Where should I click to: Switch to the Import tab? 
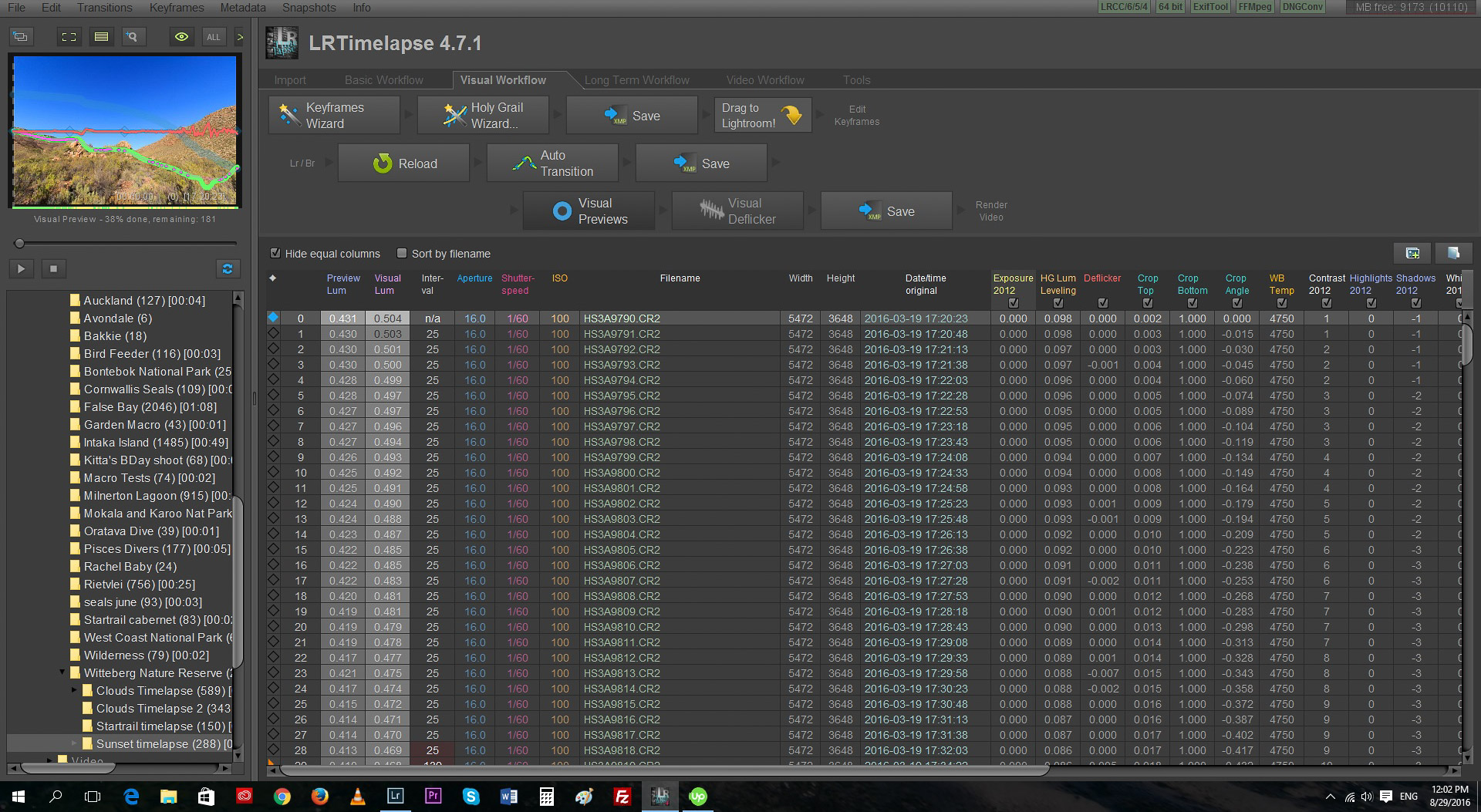pos(290,80)
